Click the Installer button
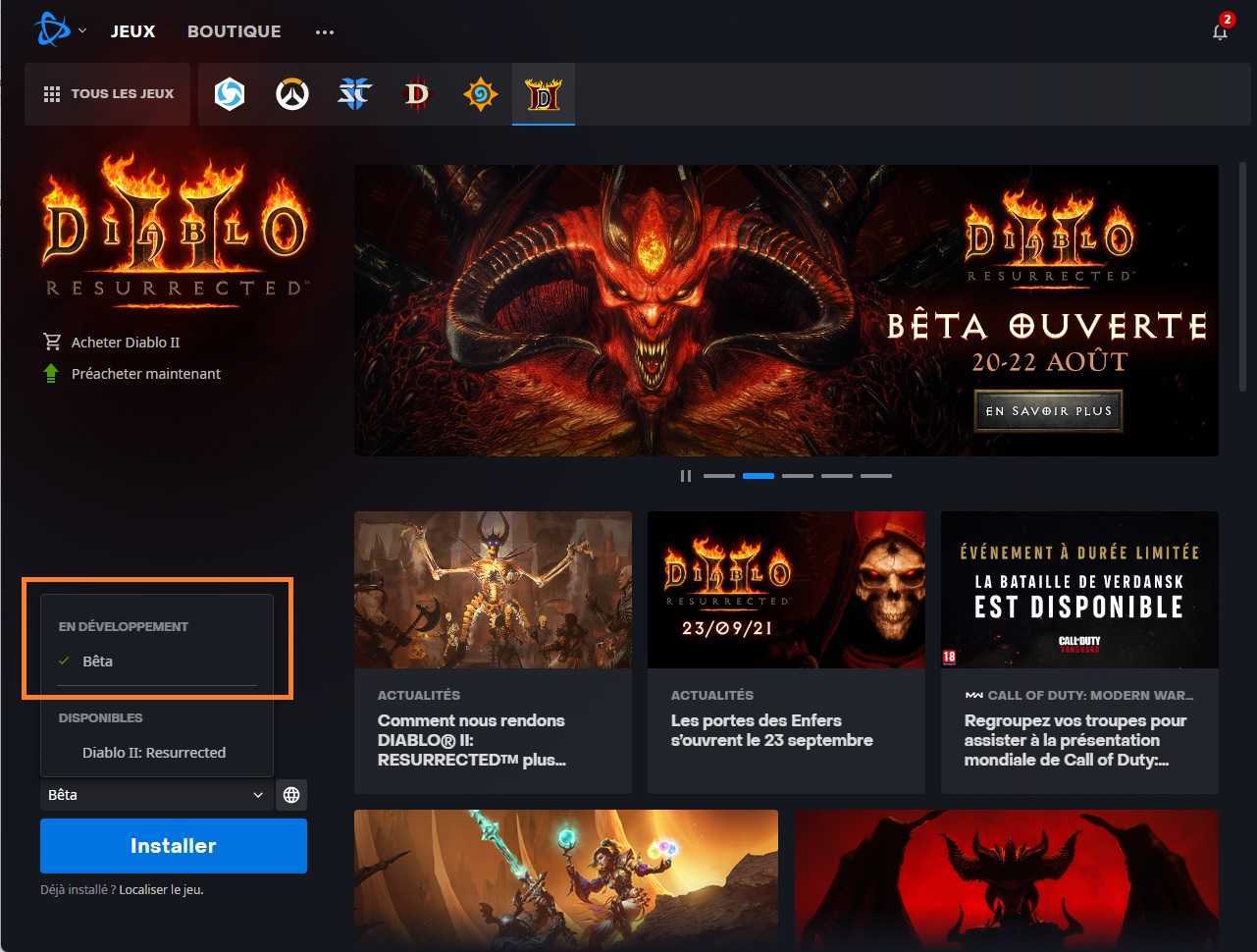This screenshot has height=952, width=1257. 174,846
